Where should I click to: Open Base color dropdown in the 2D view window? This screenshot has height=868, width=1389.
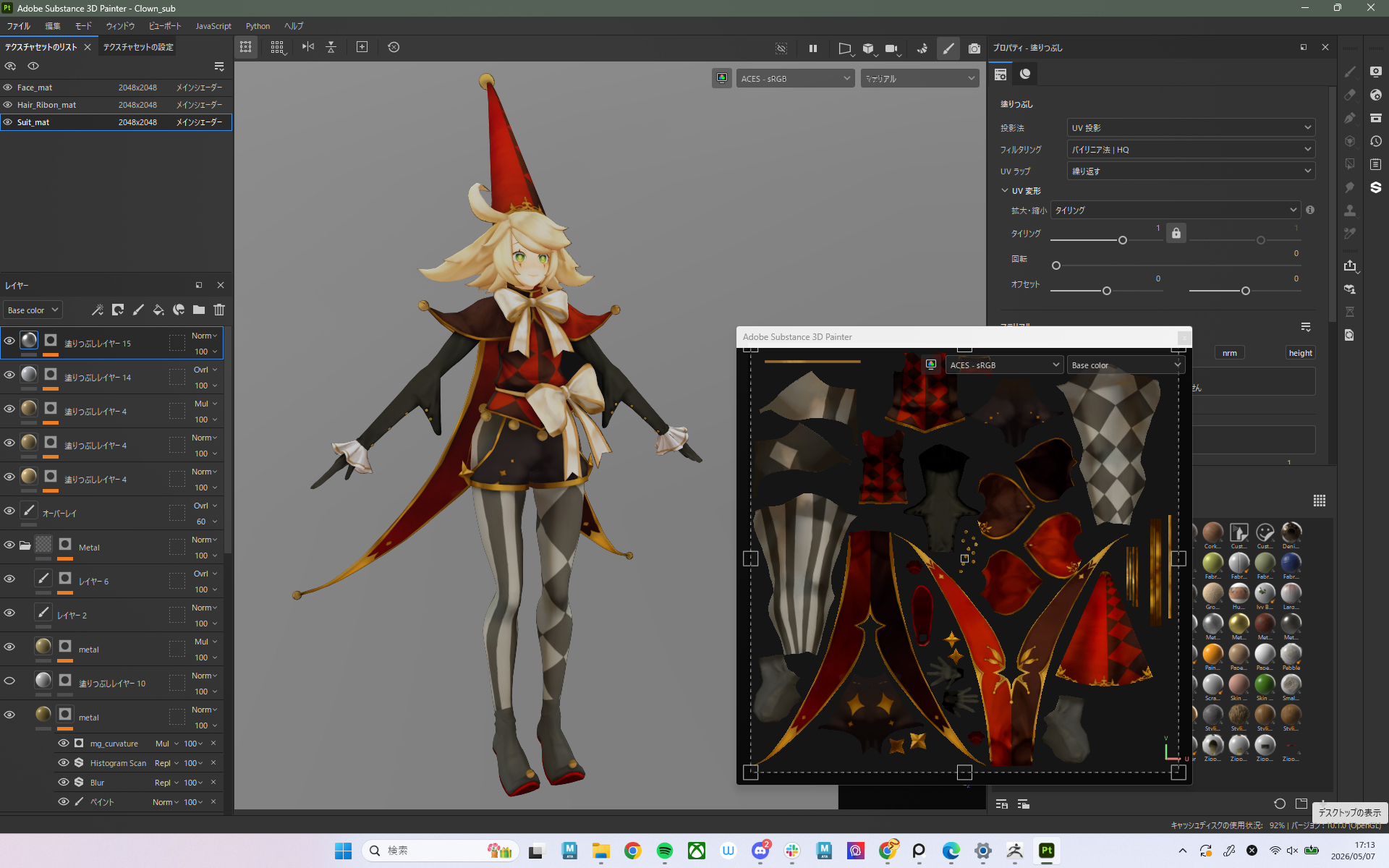click(x=1126, y=365)
